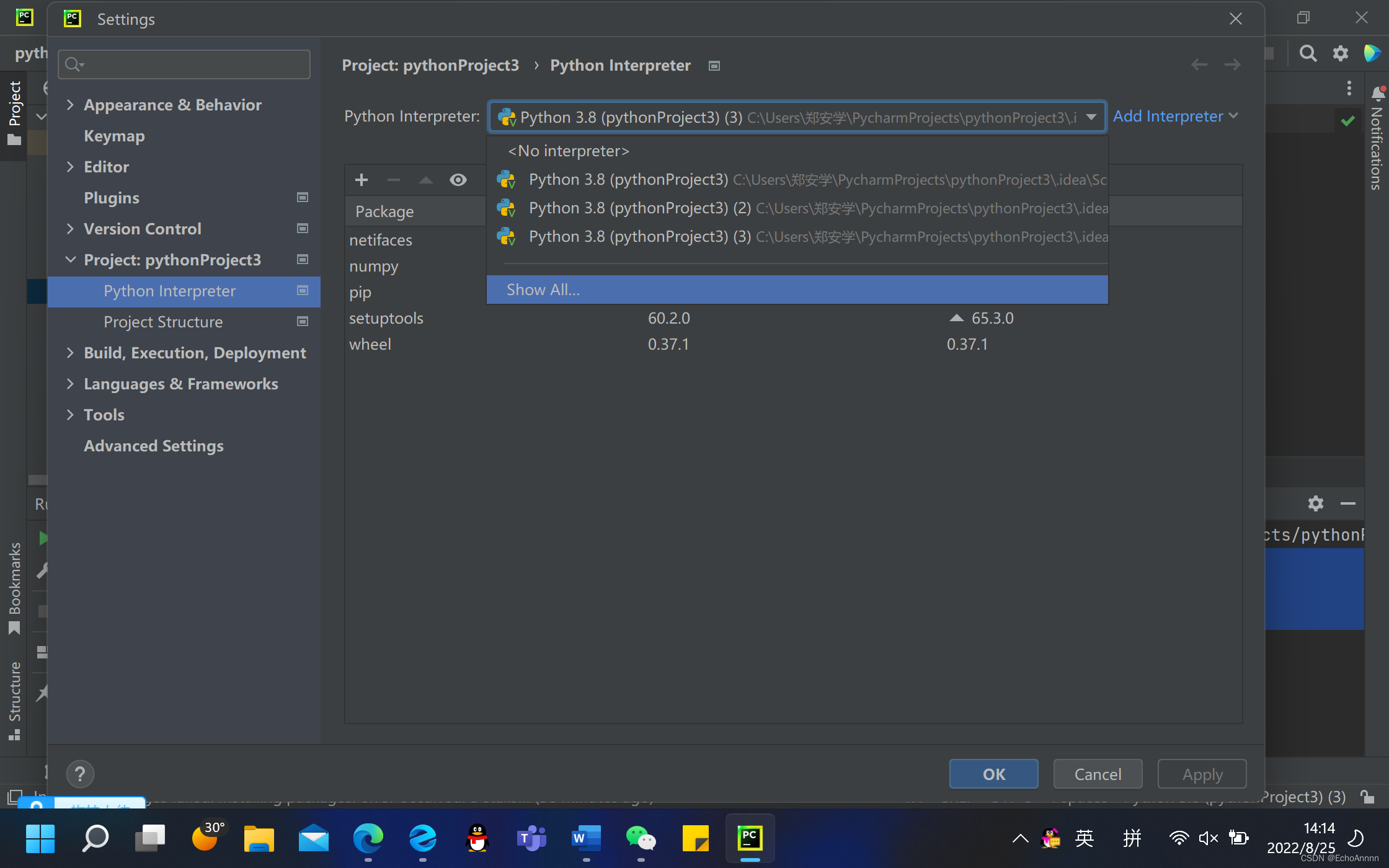1389x868 pixels.
Task: Click the Python Interpreter dropdown arrow
Action: [x=1092, y=117]
